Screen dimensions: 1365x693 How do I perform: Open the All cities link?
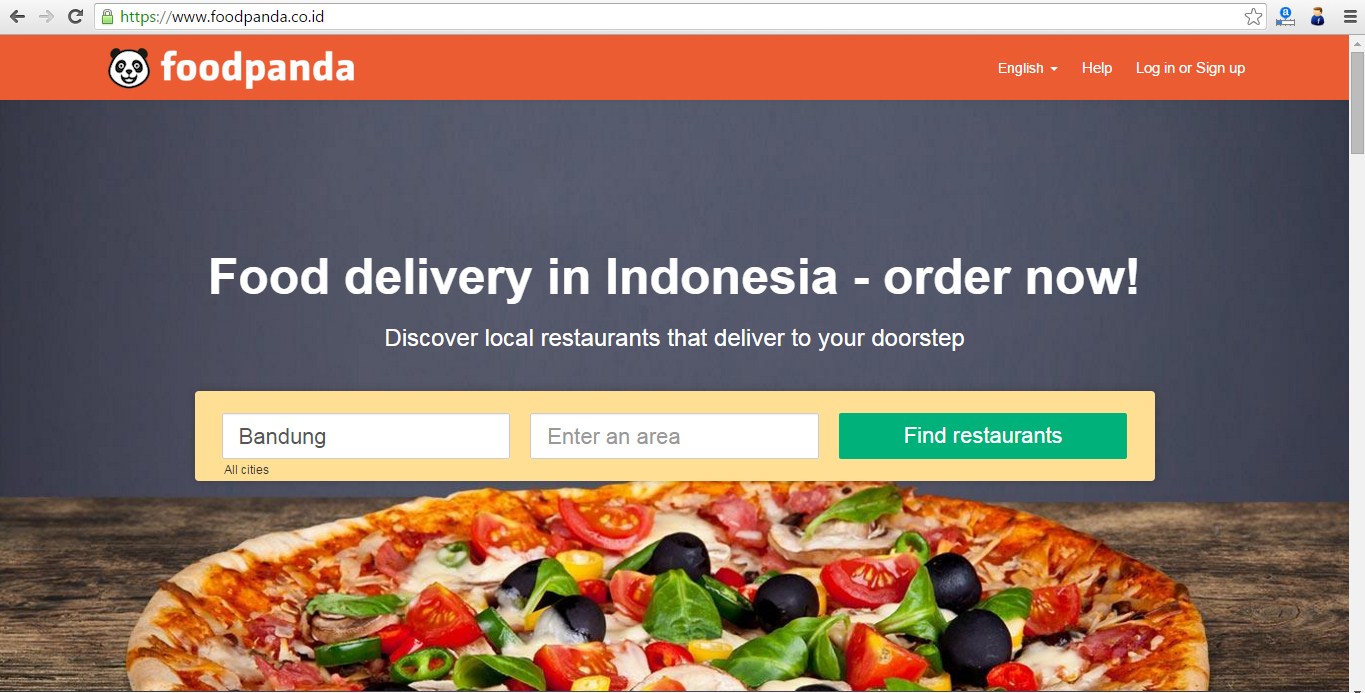[246, 470]
